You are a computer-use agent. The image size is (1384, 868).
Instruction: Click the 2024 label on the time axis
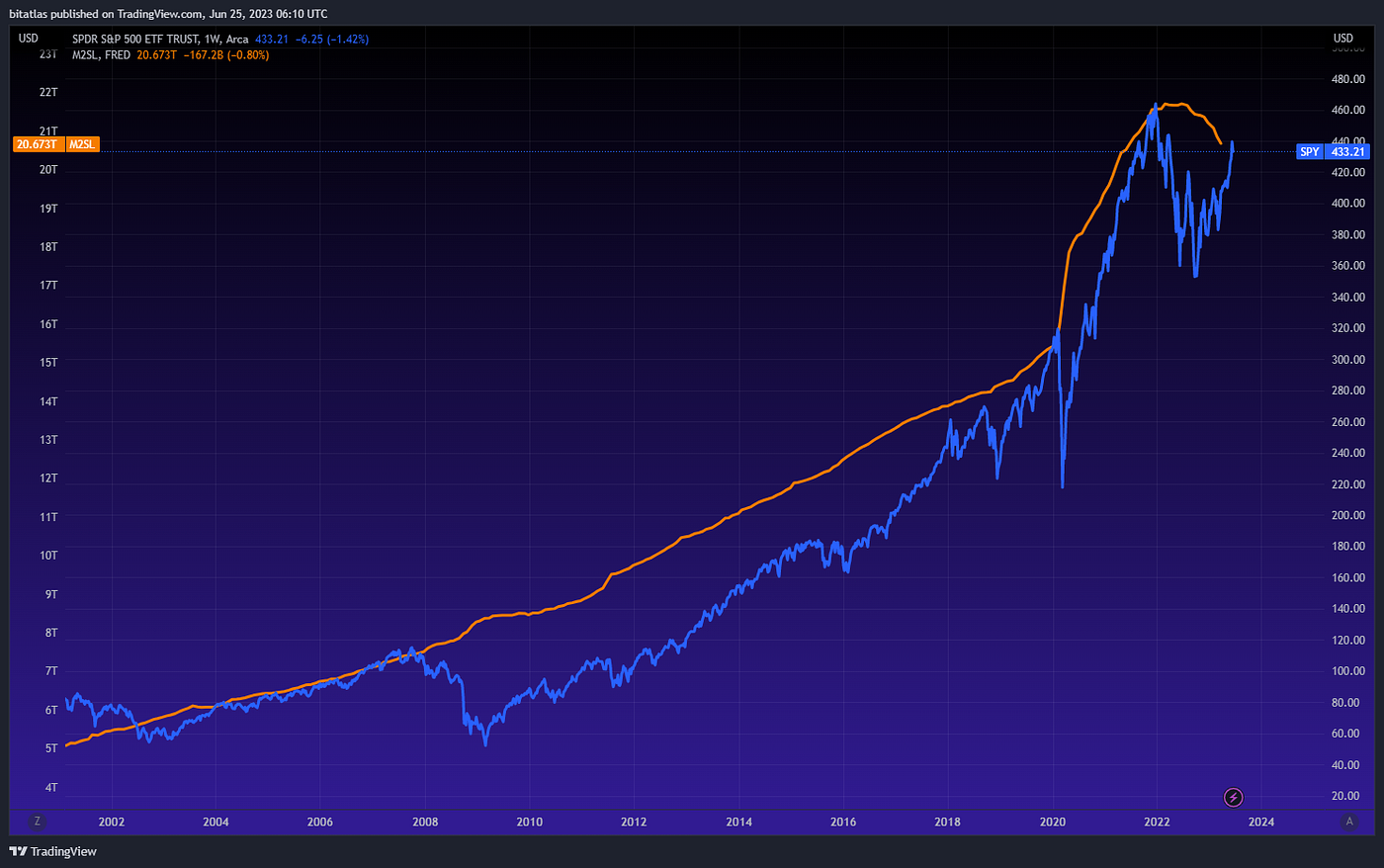click(x=1261, y=822)
